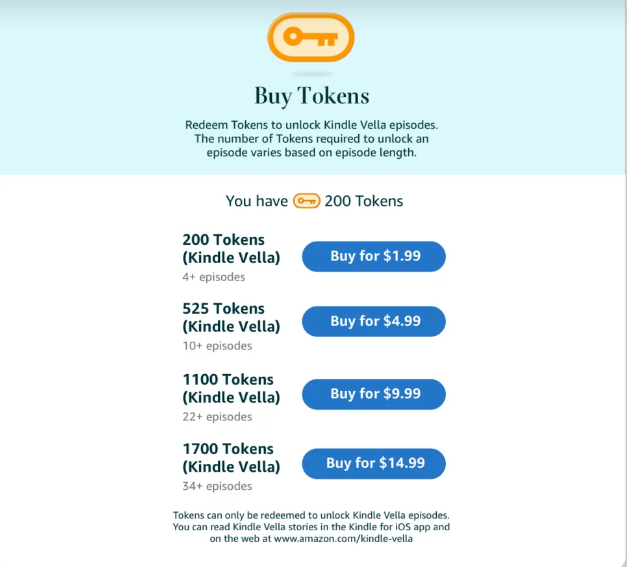Select the Buy for $9.99 button
This screenshot has width=627, height=567.
(373, 394)
